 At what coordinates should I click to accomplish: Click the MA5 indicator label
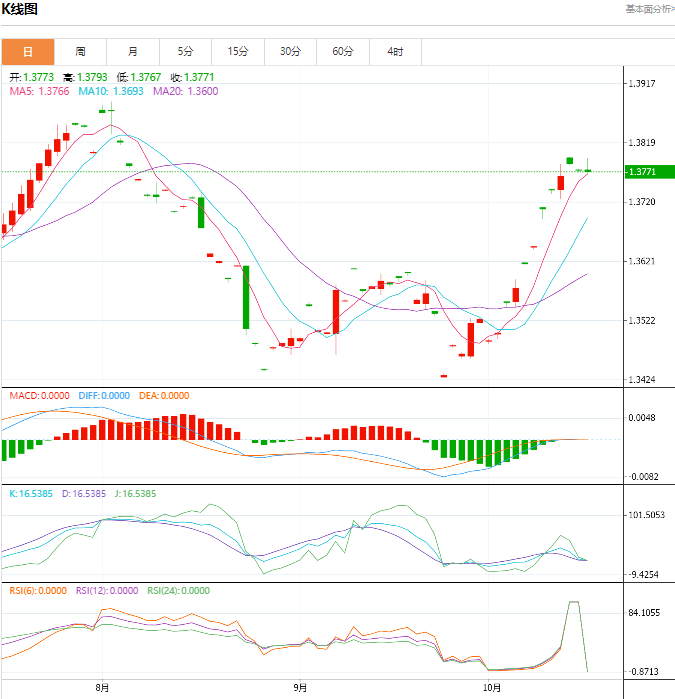pos(39,92)
